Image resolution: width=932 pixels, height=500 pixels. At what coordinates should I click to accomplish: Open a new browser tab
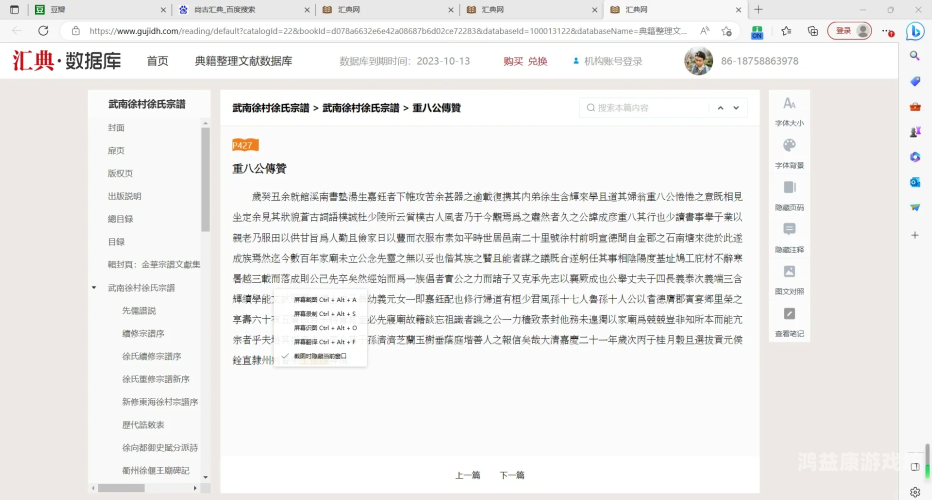click(x=758, y=10)
